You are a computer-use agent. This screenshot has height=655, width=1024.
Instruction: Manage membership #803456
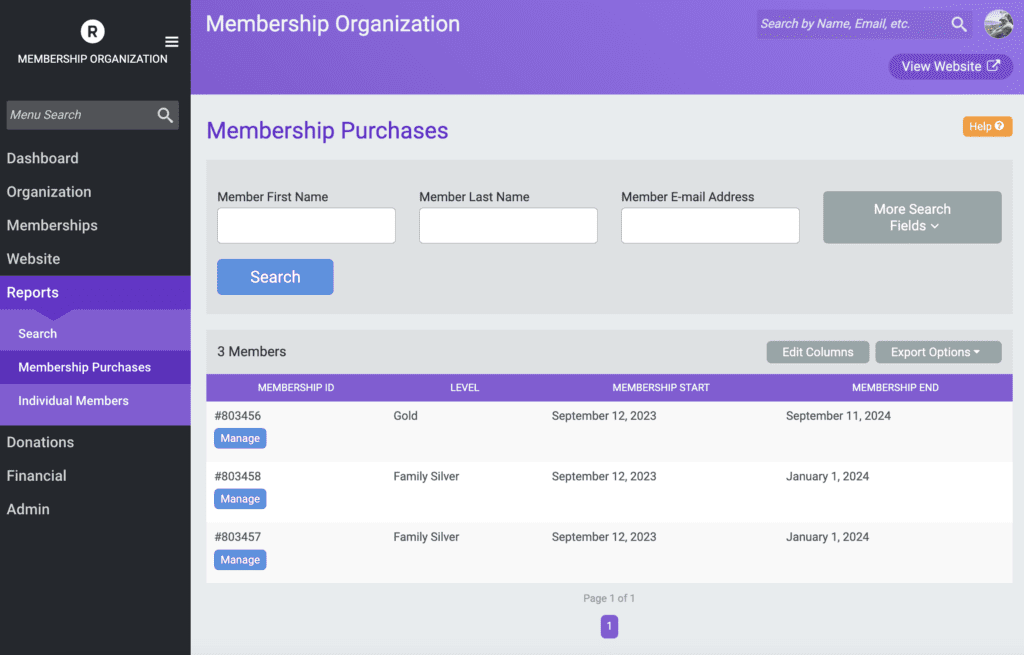click(240, 438)
